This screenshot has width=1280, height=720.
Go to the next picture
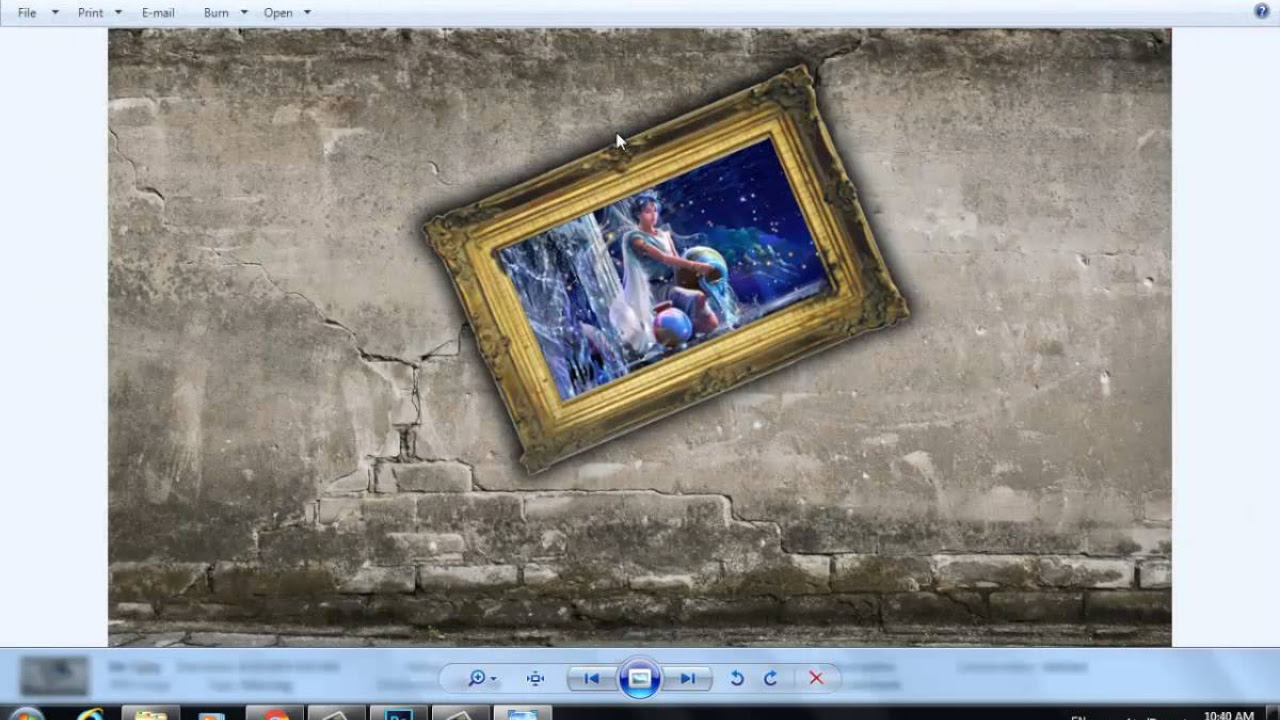coord(687,679)
